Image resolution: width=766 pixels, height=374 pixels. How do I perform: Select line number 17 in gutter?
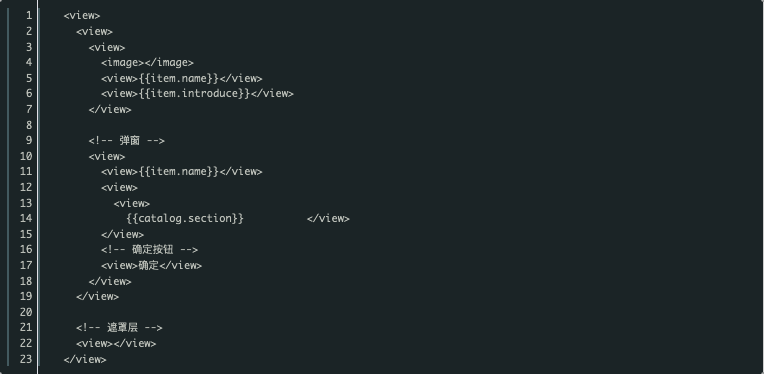(x=26, y=265)
